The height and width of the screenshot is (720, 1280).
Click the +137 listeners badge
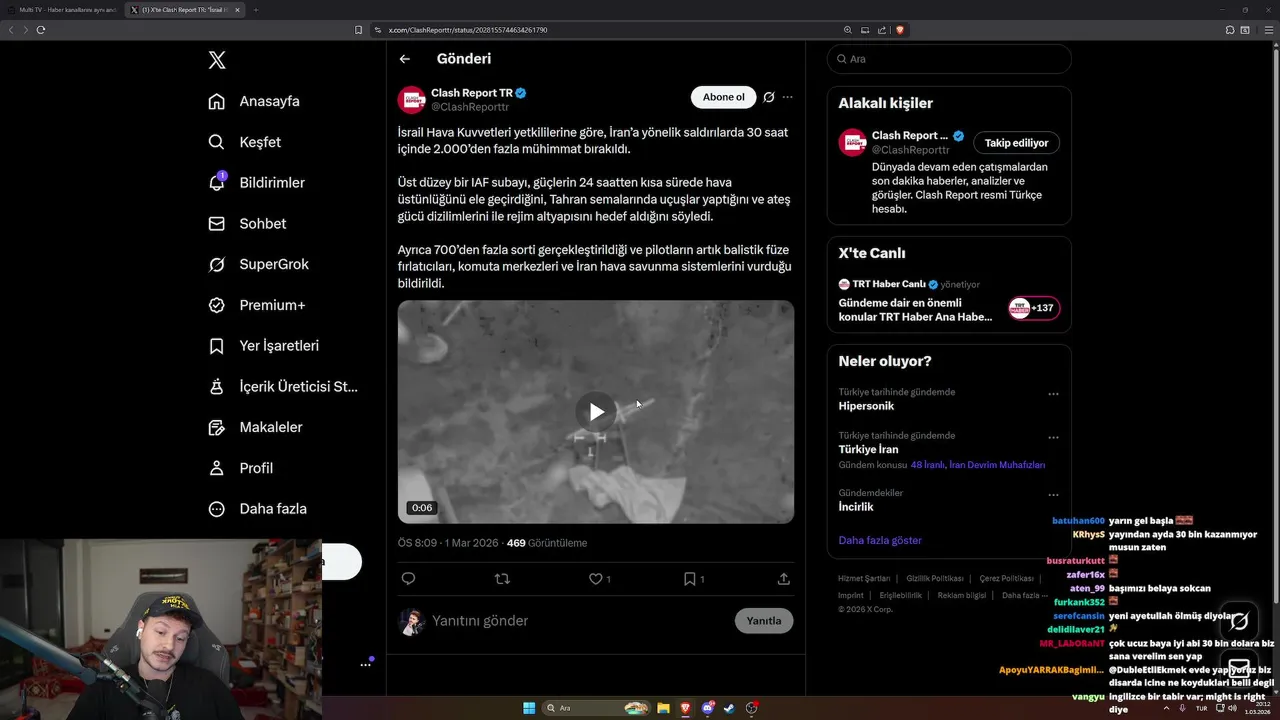pos(1034,308)
